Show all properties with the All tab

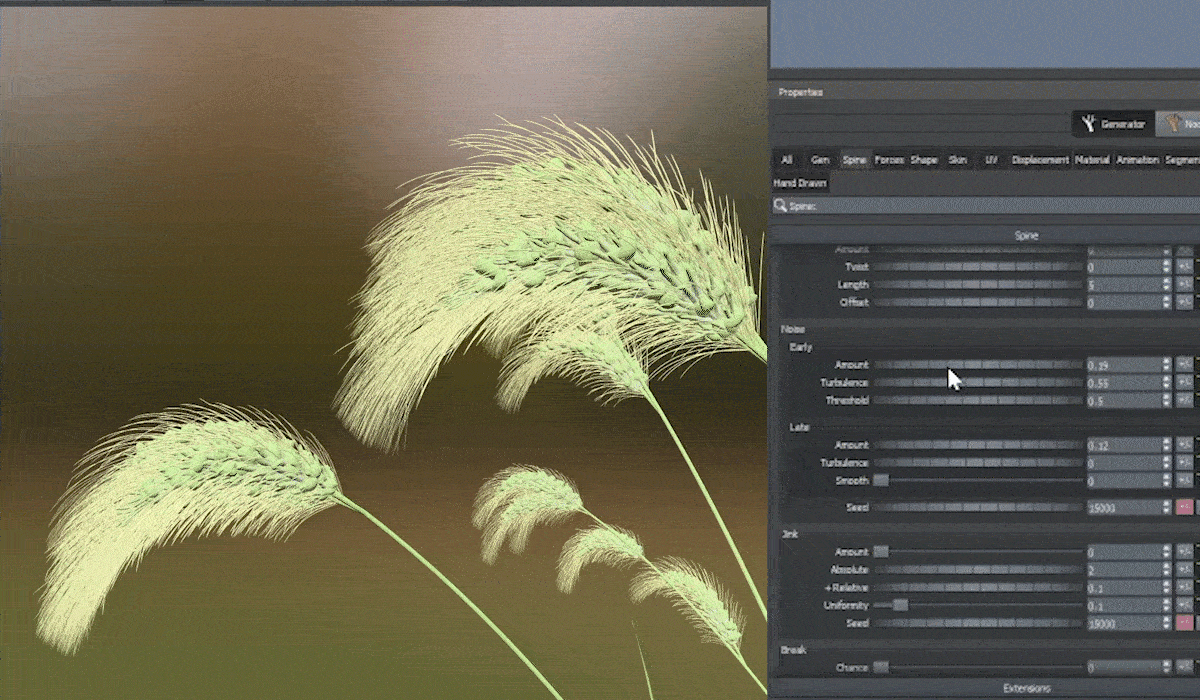pyautogui.click(x=787, y=160)
